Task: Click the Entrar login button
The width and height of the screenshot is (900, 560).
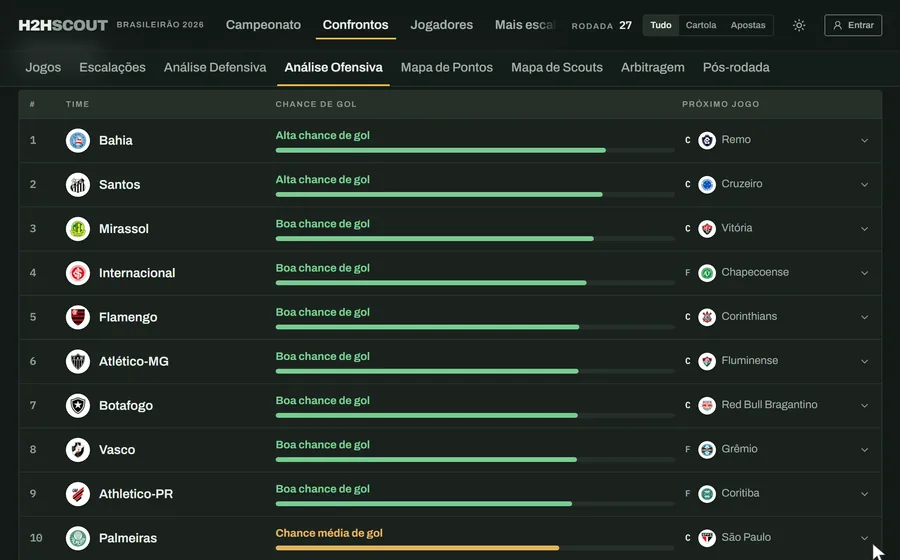Action: click(853, 25)
